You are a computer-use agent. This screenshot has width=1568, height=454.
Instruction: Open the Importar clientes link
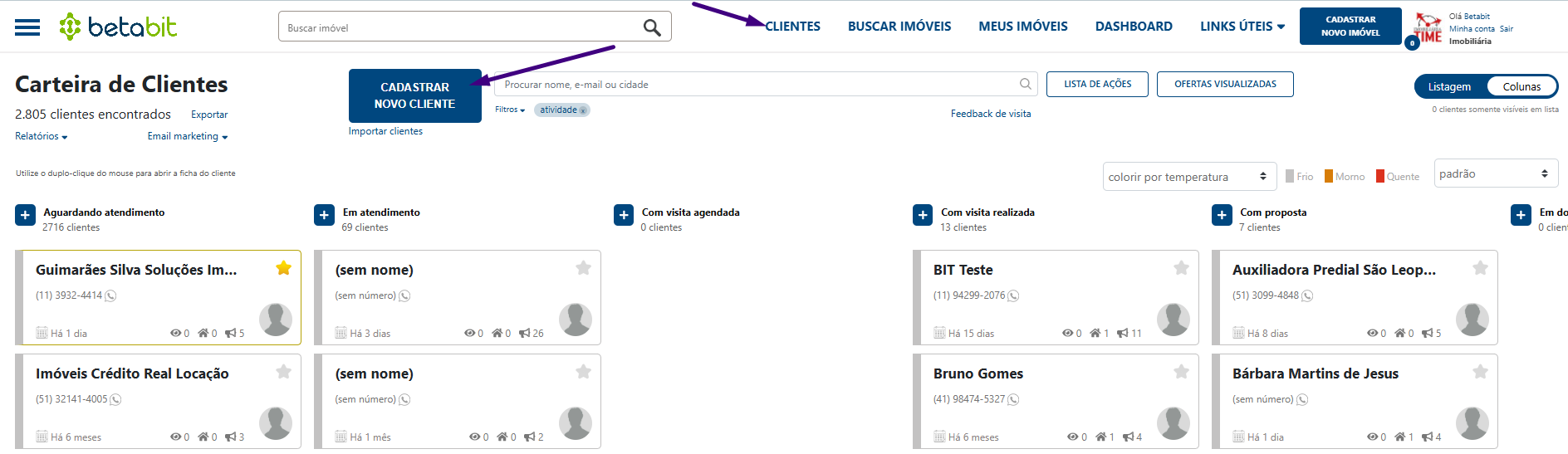(x=385, y=131)
